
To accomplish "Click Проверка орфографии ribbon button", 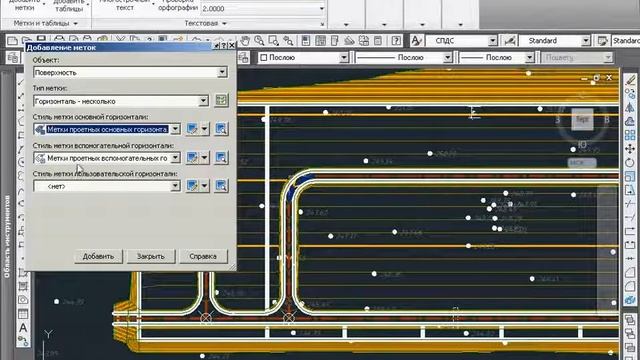I will coord(178,5).
